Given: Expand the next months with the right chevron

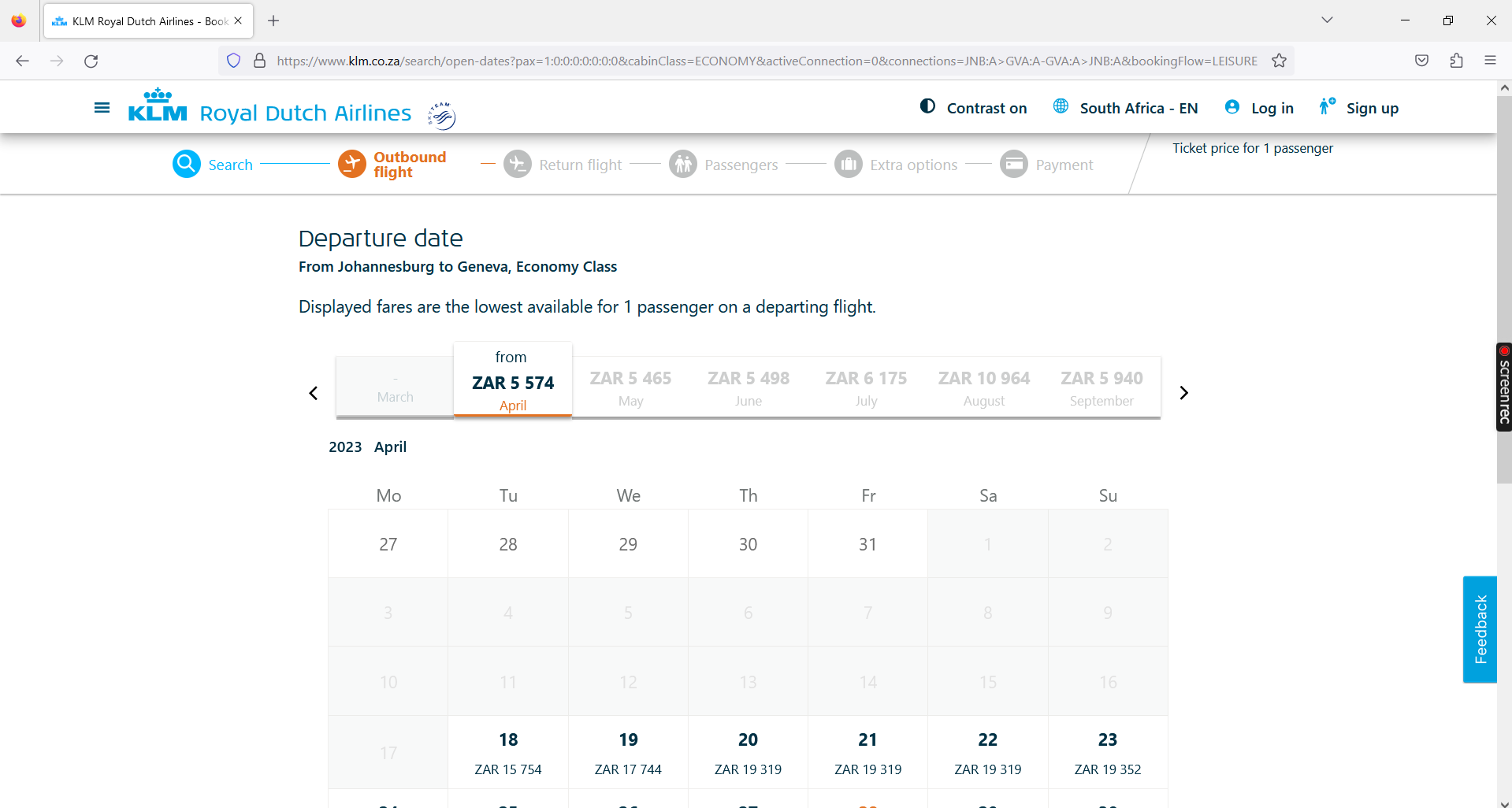Looking at the screenshot, I should 1183,392.
